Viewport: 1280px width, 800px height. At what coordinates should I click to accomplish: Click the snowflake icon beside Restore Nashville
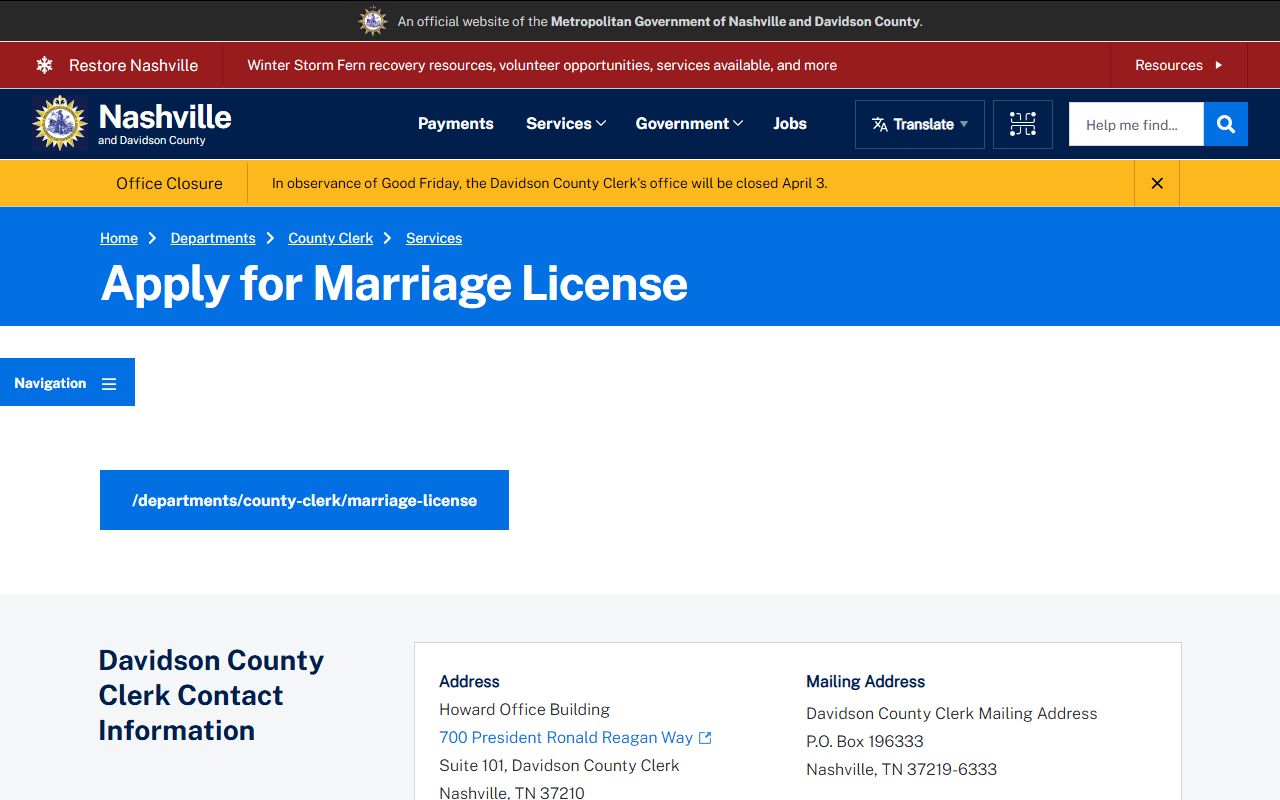pos(44,65)
